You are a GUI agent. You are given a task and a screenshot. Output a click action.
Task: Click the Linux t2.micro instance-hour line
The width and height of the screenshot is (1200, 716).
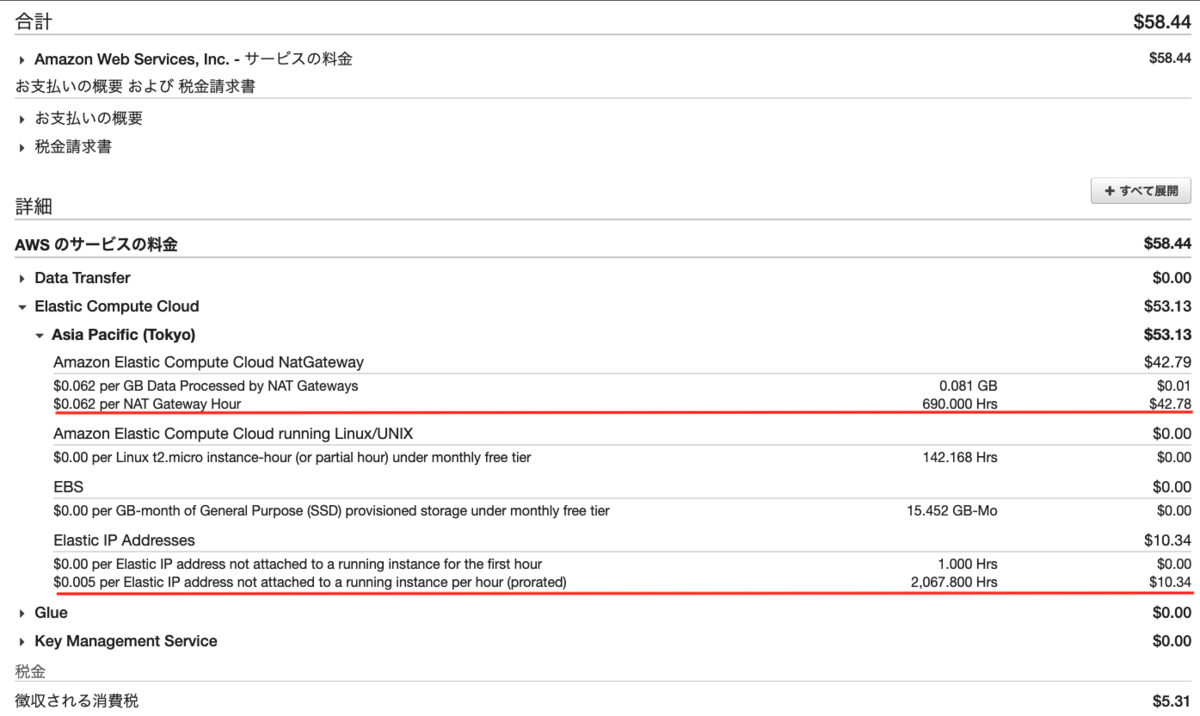(x=292, y=458)
